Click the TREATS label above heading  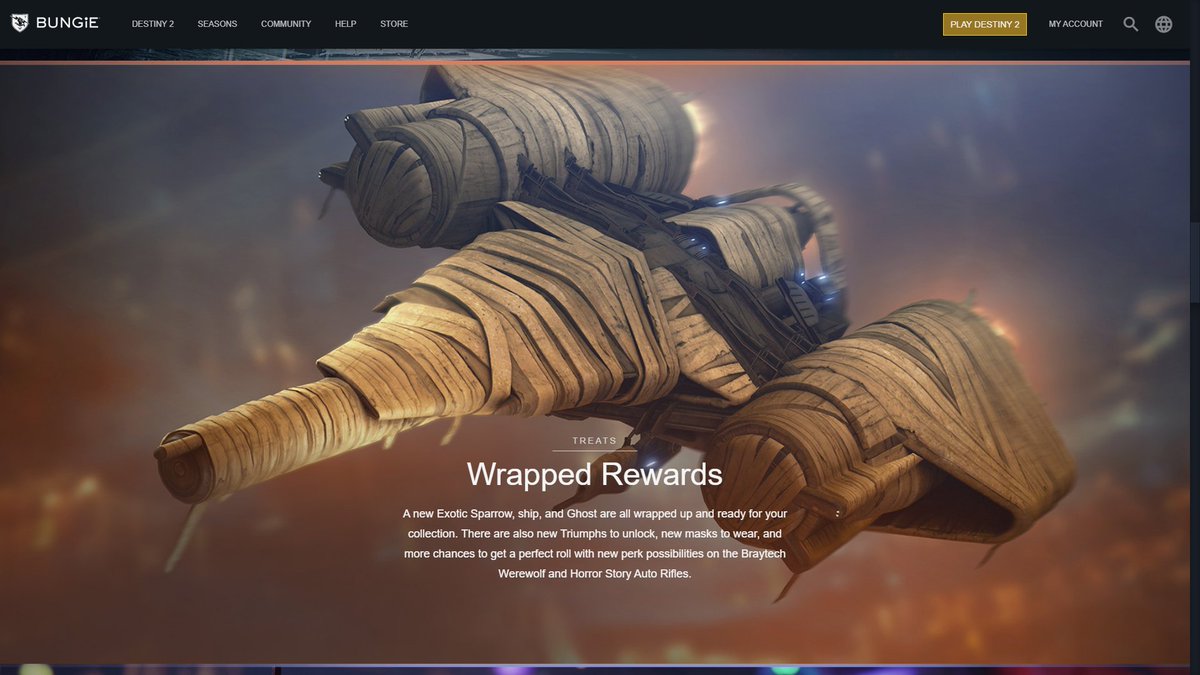pos(595,440)
